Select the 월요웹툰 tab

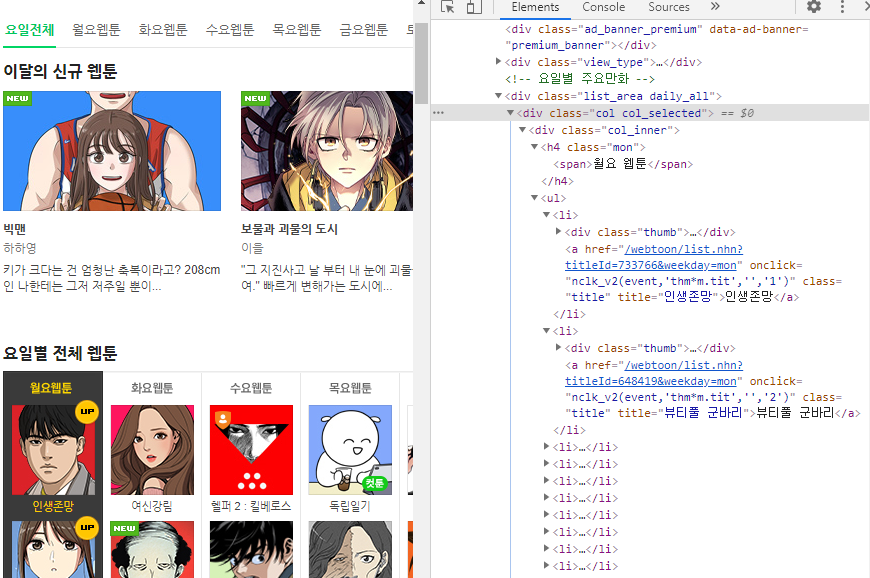[96, 30]
